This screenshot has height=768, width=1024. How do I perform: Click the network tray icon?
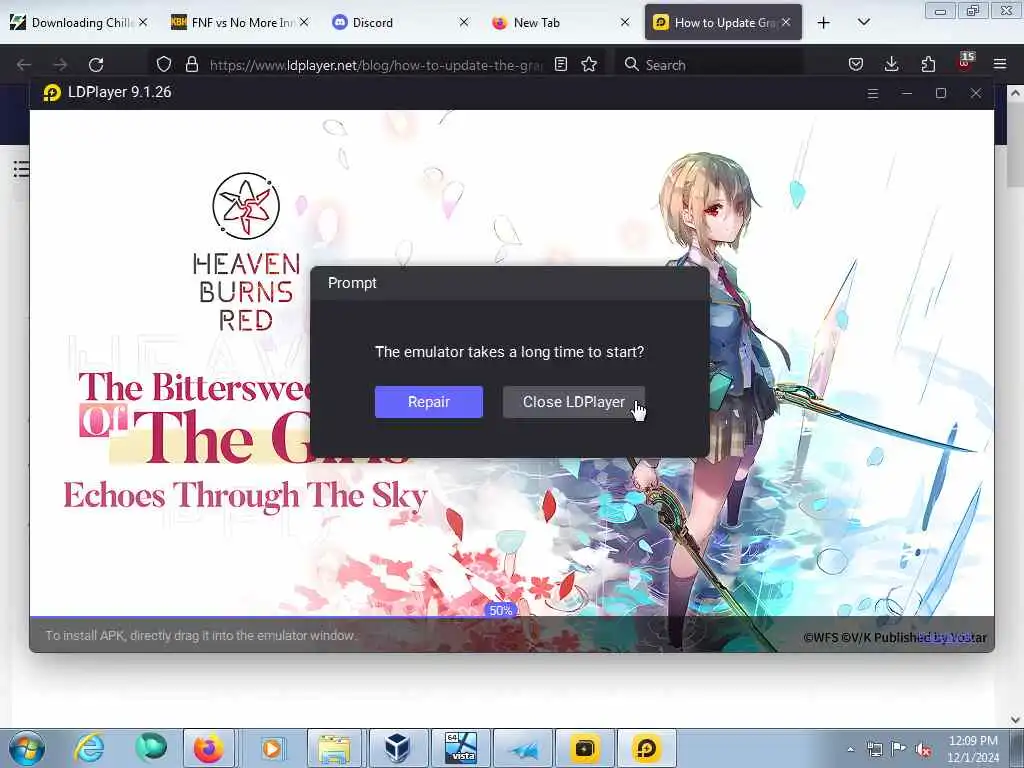pos(874,749)
